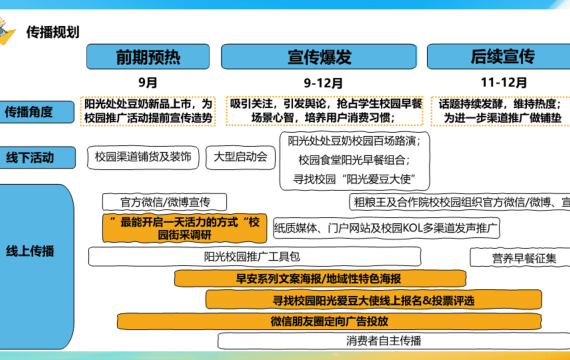Click the 纸质媒体、门户网站 KOL box
The width and height of the screenshot is (570, 360).
pos(386,228)
